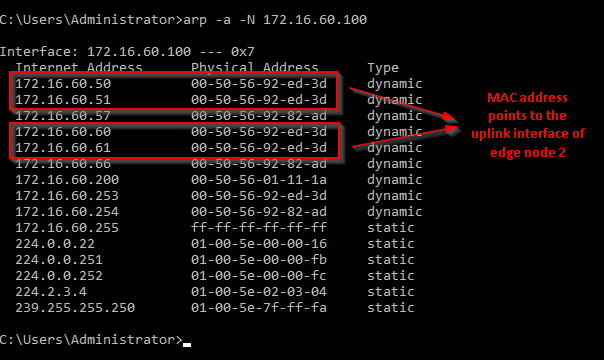Select broadcast MAC ff-ff-ff-ff-ff-ff
The height and width of the screenshot is (360, 604).
point(259,228)
